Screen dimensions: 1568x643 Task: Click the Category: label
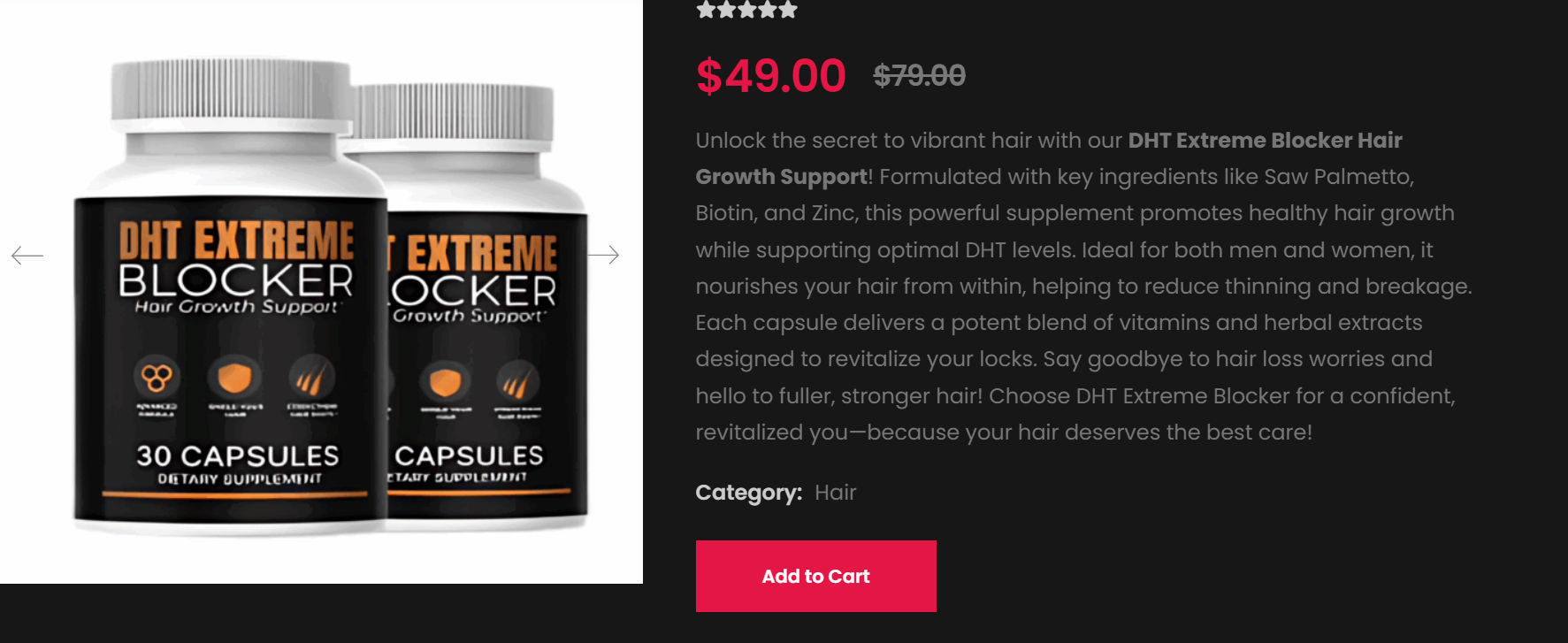748,493
